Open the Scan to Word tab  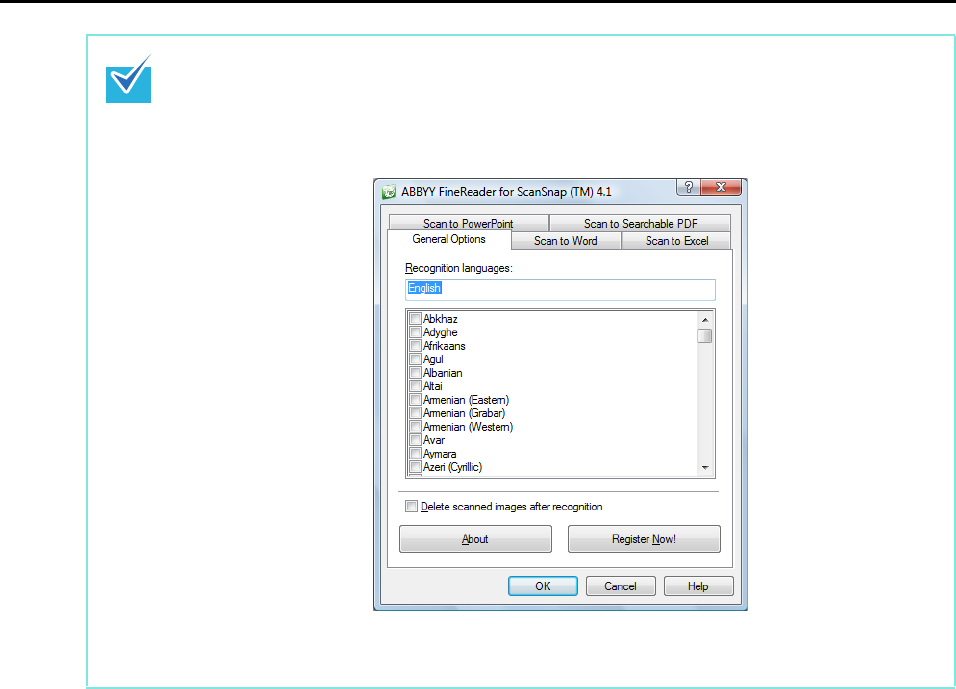566,241
